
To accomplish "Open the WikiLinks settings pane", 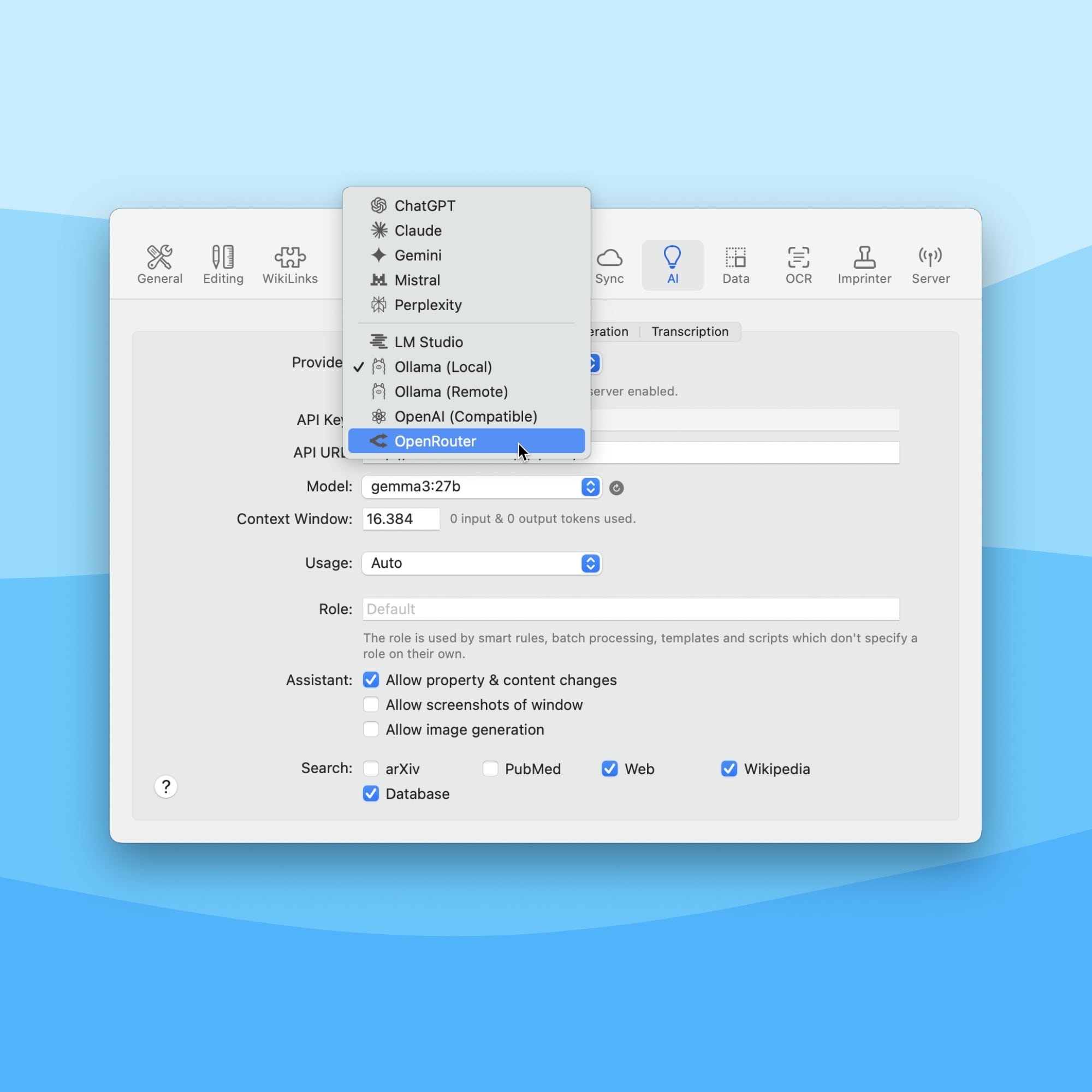I will [290, 264].
